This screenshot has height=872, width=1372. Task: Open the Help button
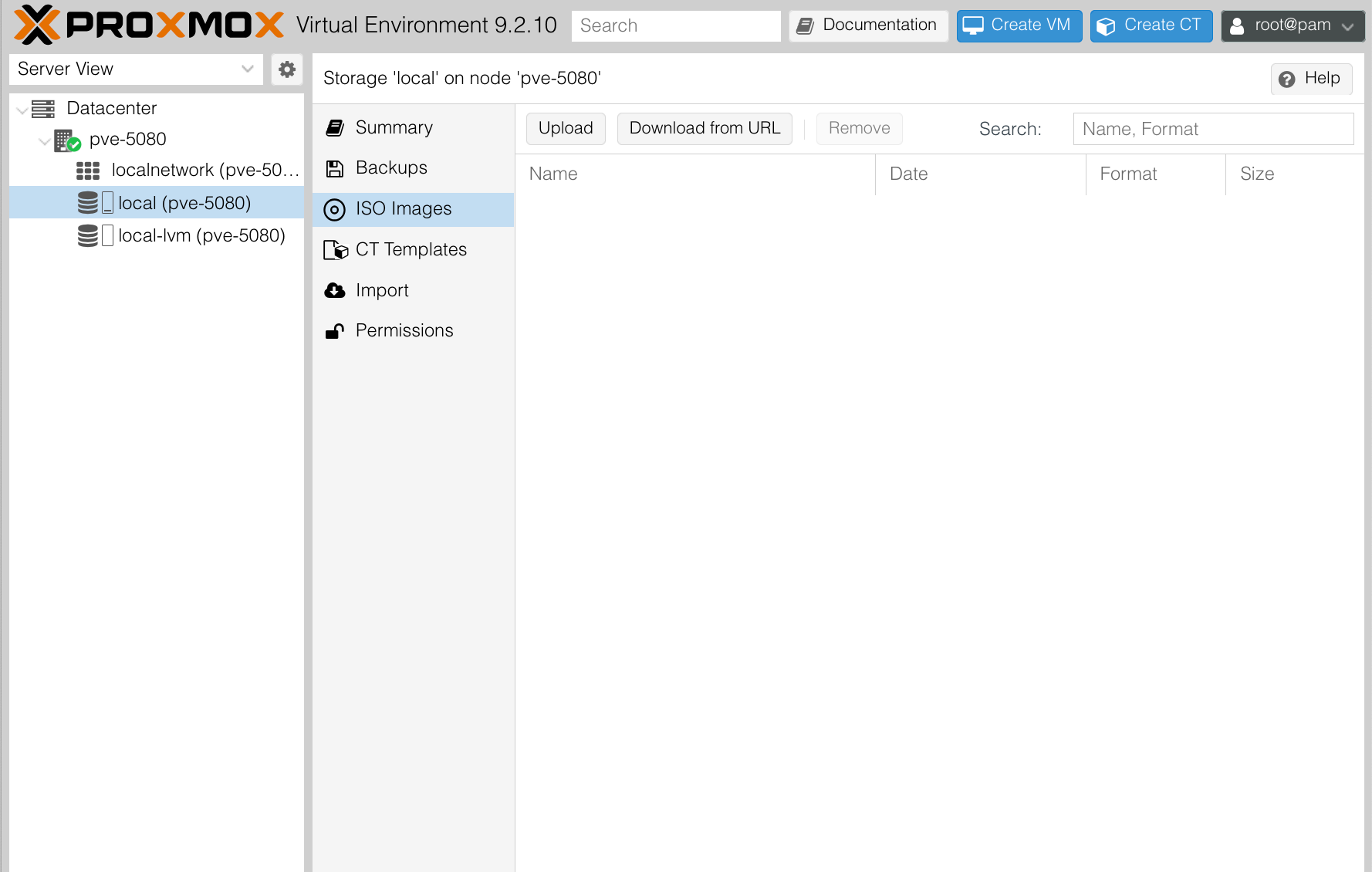click(1311, 79)
